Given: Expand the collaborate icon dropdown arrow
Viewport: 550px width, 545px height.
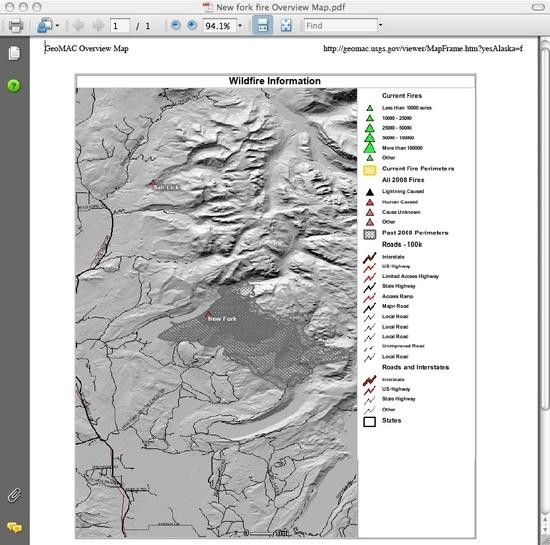Looking at the screenshot, I should pos(57,26).
